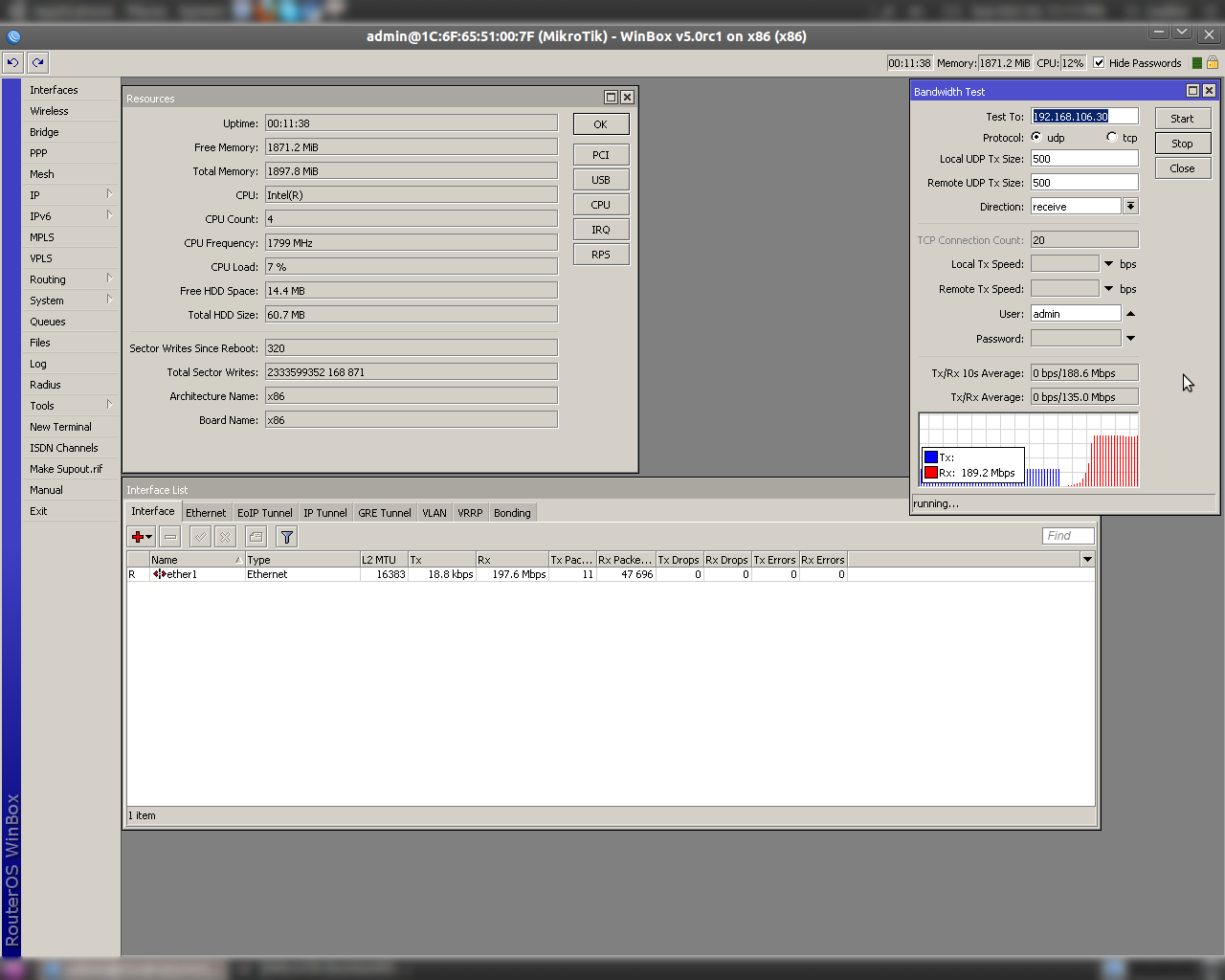Screen dimensions: 1225x980
Task: Switch to the VLAN tab
Action: coord(434,513)
